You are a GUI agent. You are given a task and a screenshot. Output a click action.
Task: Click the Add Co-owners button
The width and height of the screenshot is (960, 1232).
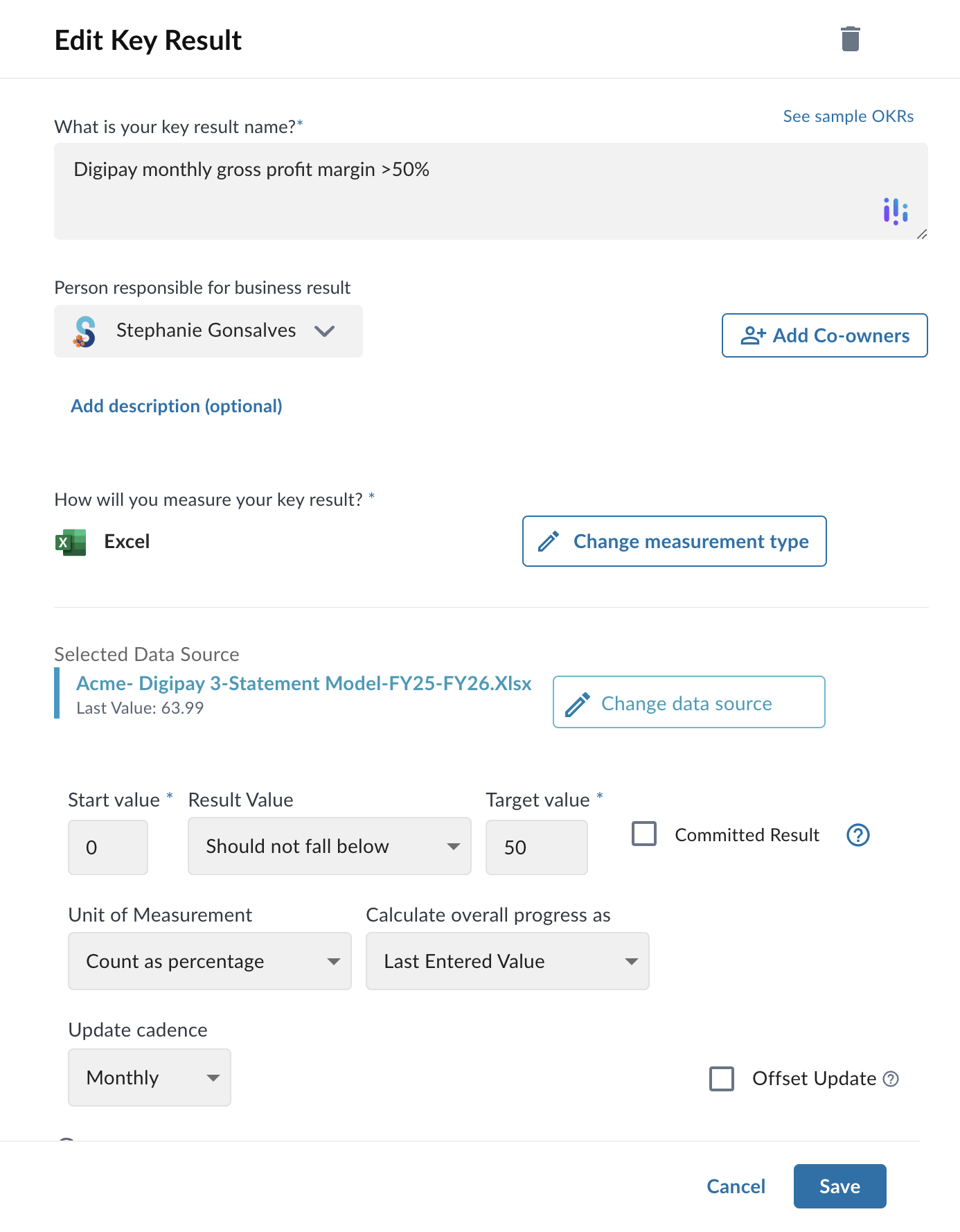click(825, 335)
